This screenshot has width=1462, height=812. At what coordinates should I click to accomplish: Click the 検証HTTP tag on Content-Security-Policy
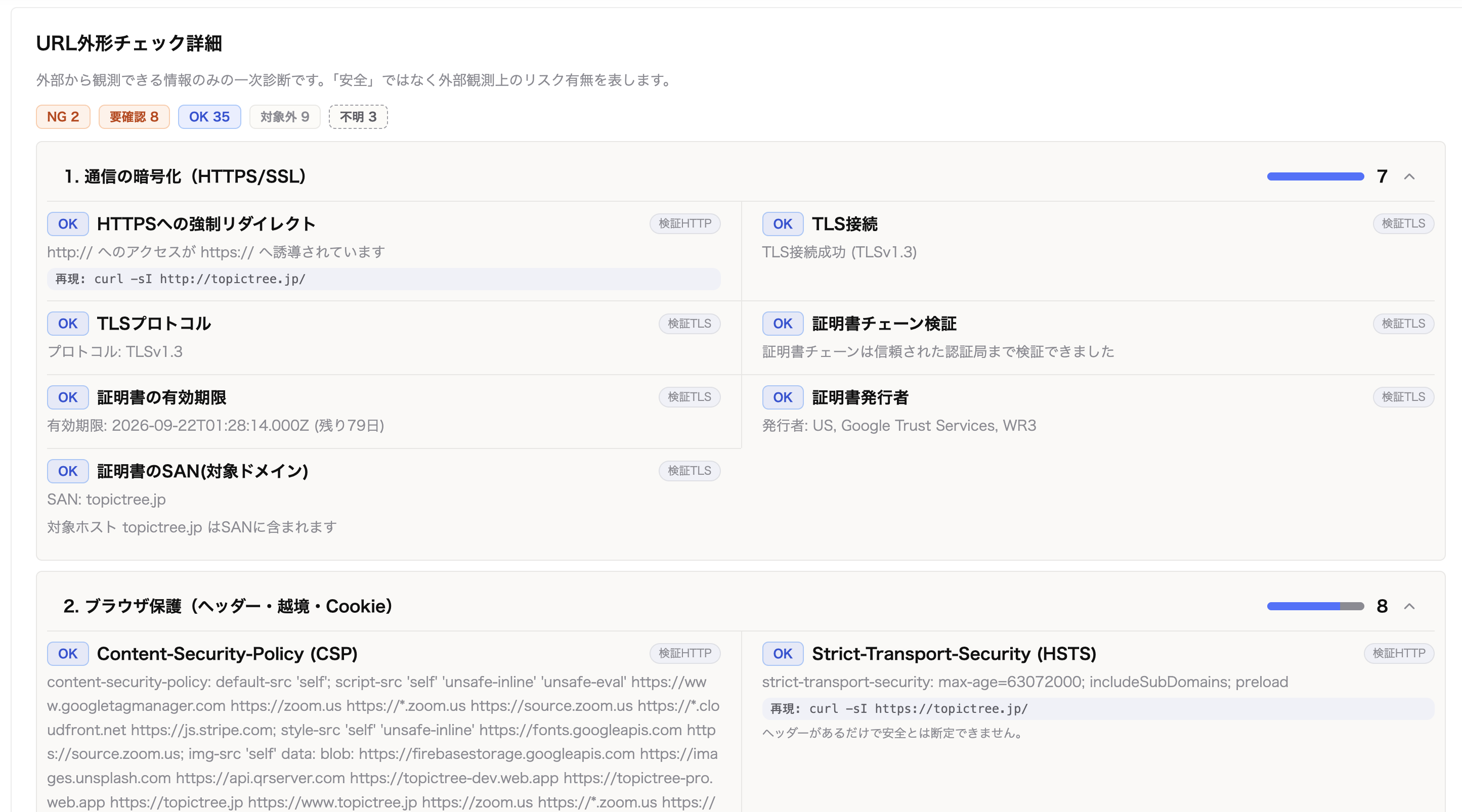685,654
